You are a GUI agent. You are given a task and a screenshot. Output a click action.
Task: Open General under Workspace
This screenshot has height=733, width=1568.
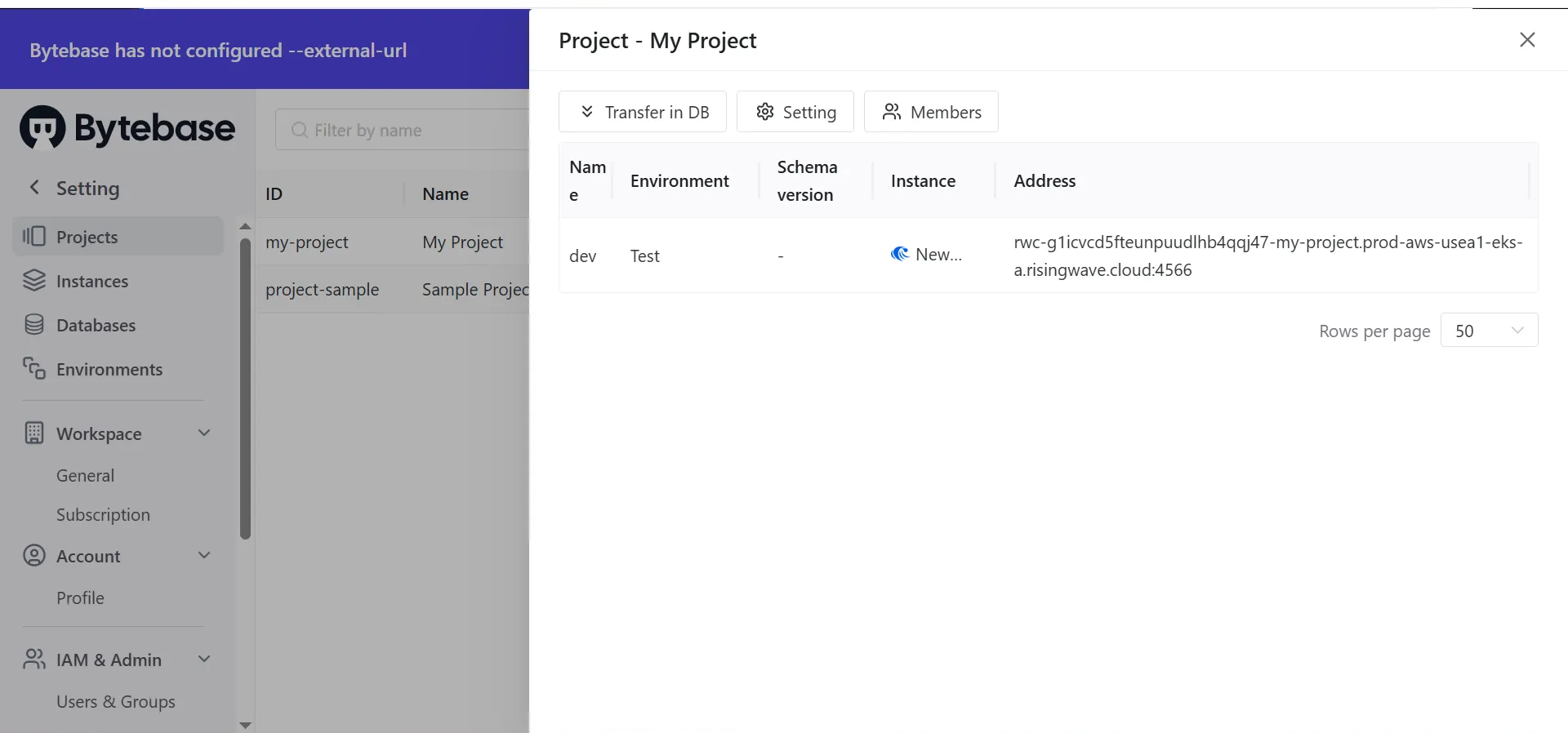[x=85, y=476]
